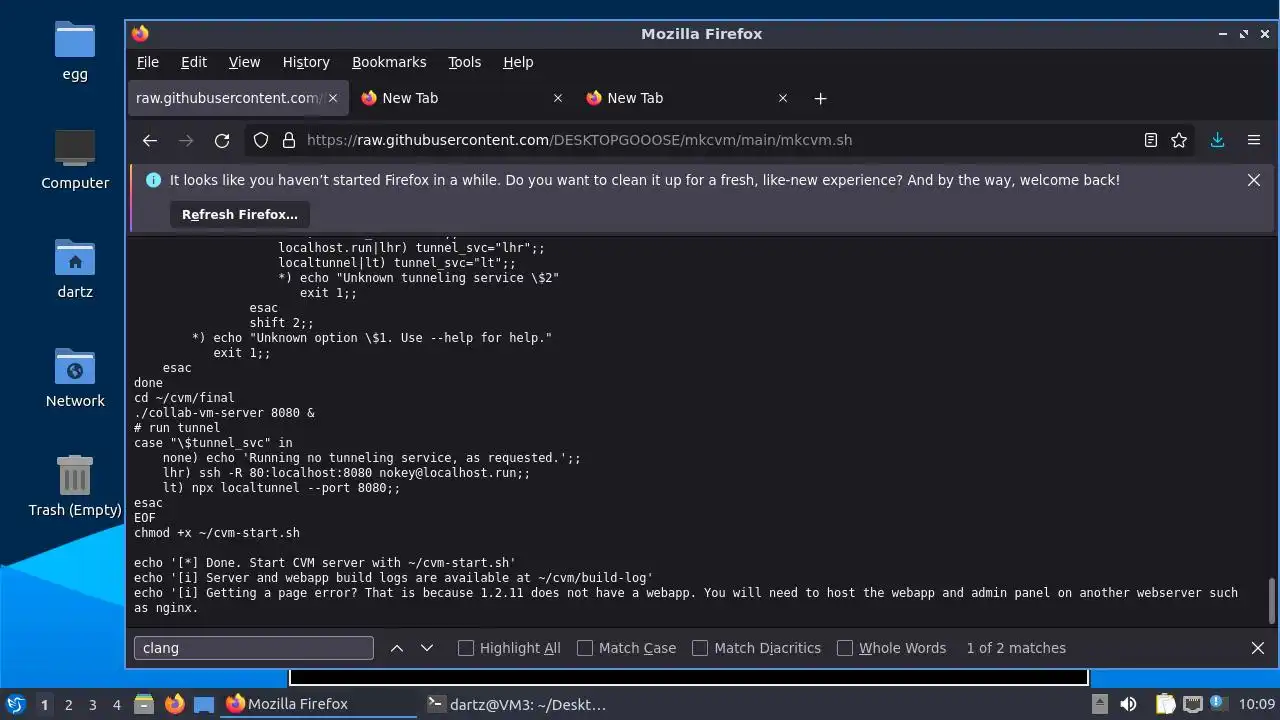Click the 'chmod +x ~/cvm-start.sh' line
Screen dimensions: 1280x720
[217, 533]
